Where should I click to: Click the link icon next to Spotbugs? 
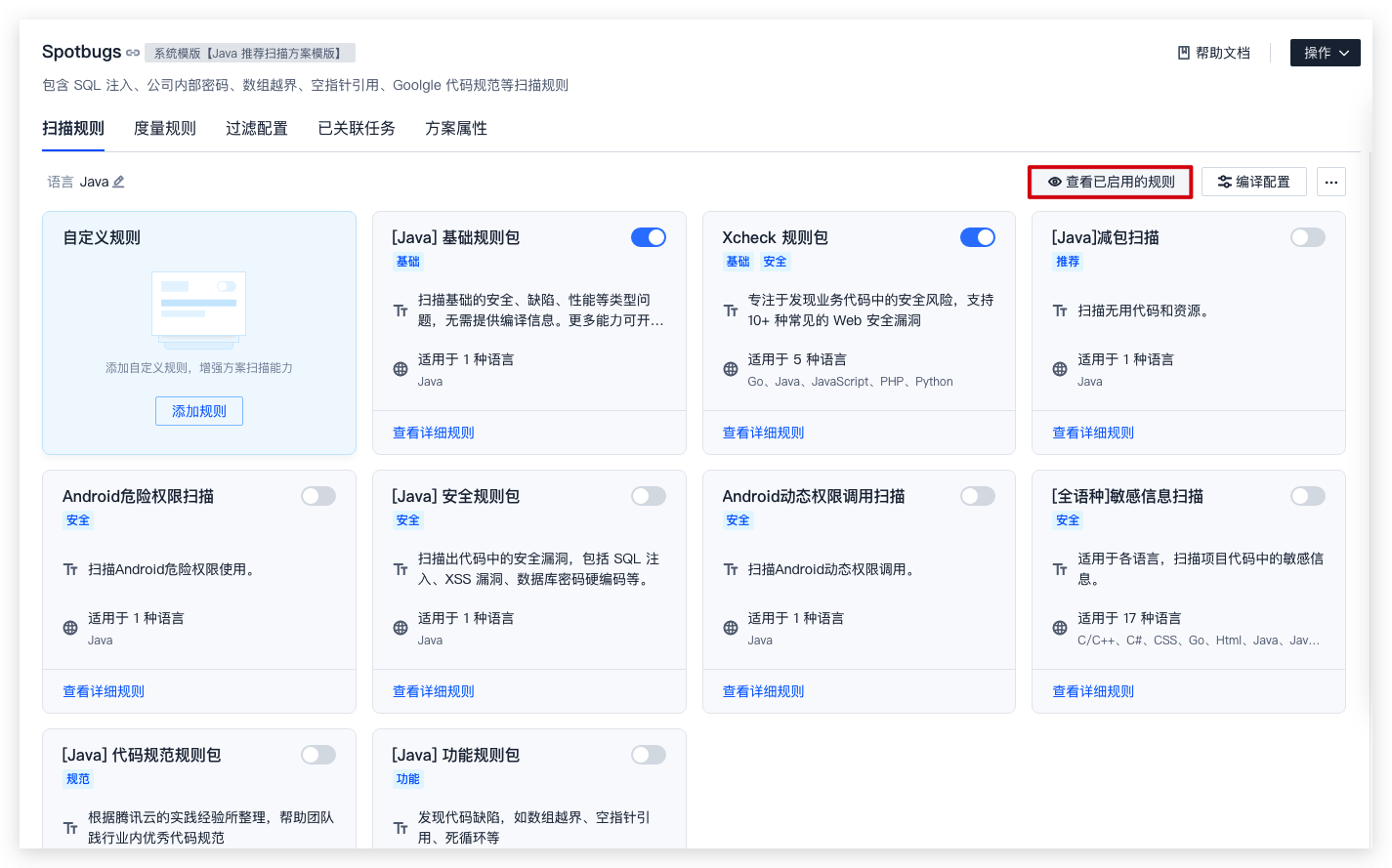coord(133,53)
